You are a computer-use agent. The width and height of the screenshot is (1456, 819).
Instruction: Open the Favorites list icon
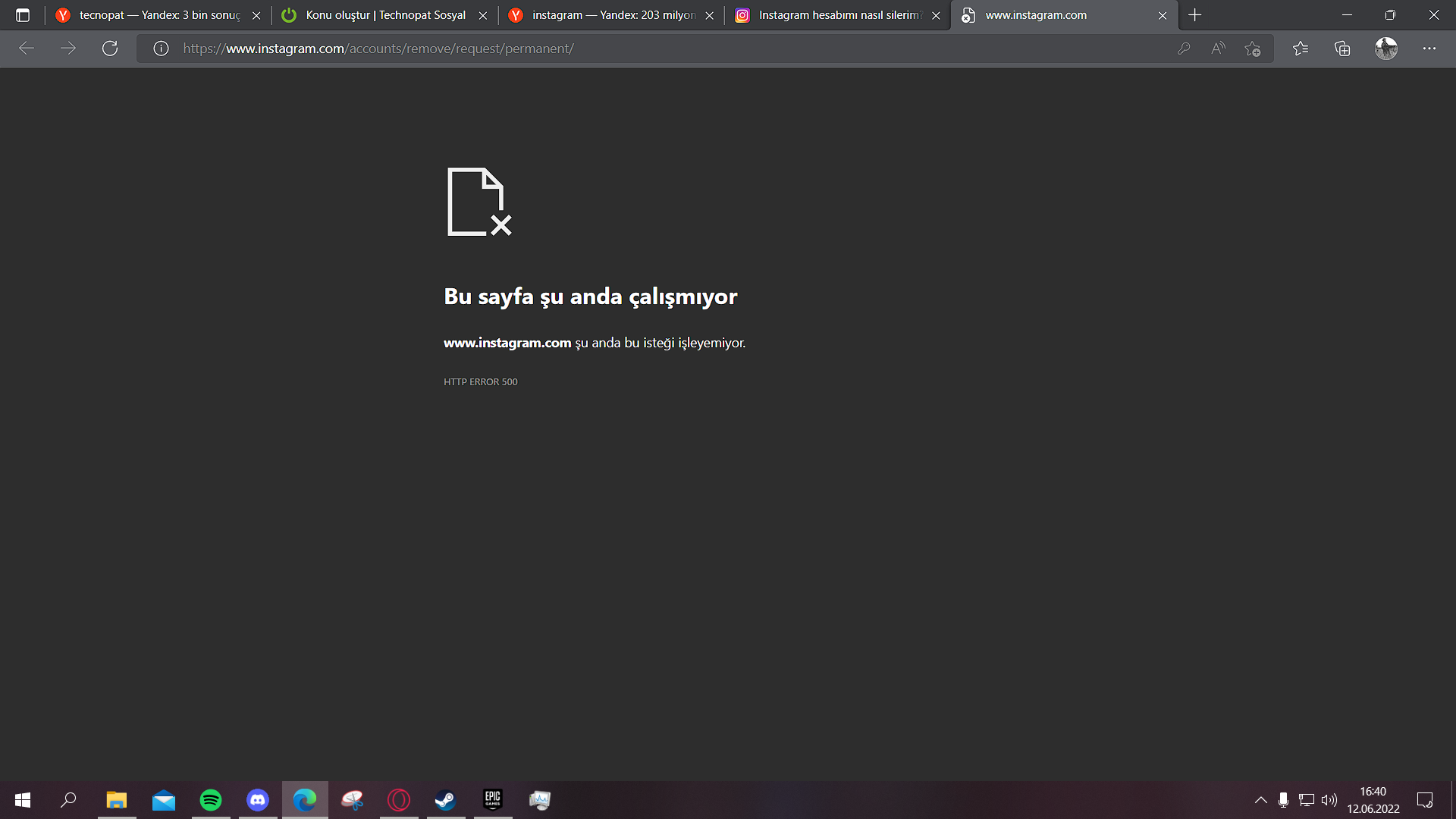coord(1301,49)
